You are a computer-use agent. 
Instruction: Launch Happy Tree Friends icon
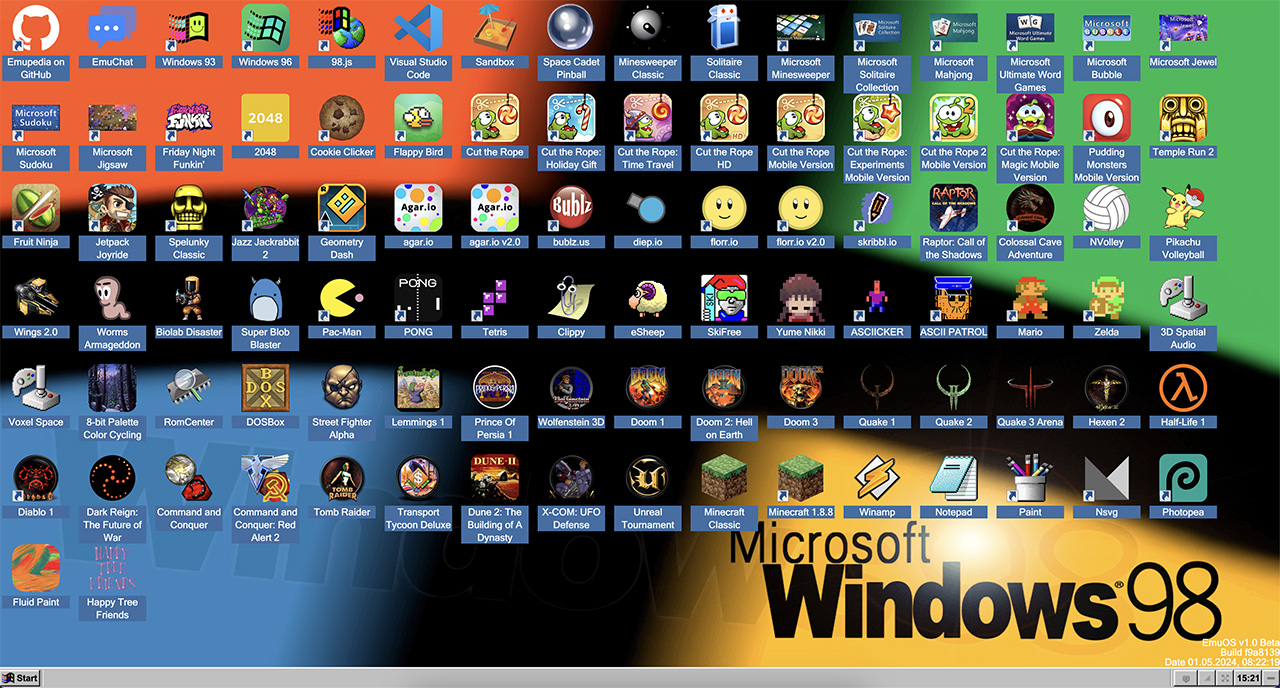pyautogui.click(x=112, y=568)
